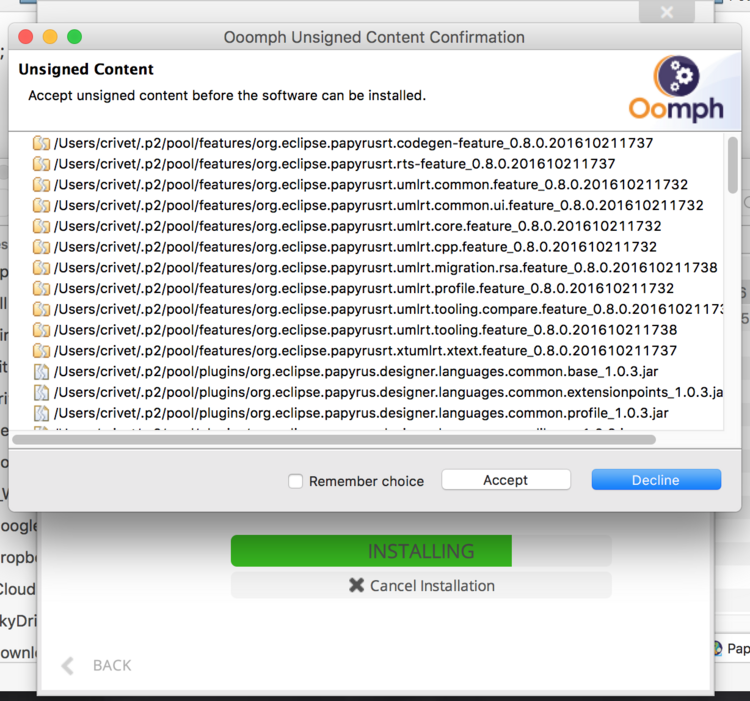Enable the Remember choice checkbox
The image size is (750, 701).
[x=295, y=481]
